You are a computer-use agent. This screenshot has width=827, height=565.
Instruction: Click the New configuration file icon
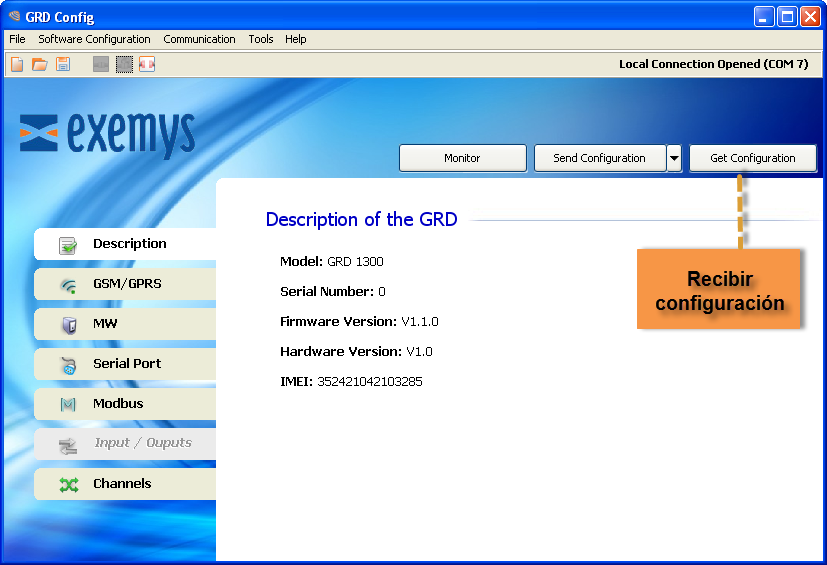pos(17,64)
